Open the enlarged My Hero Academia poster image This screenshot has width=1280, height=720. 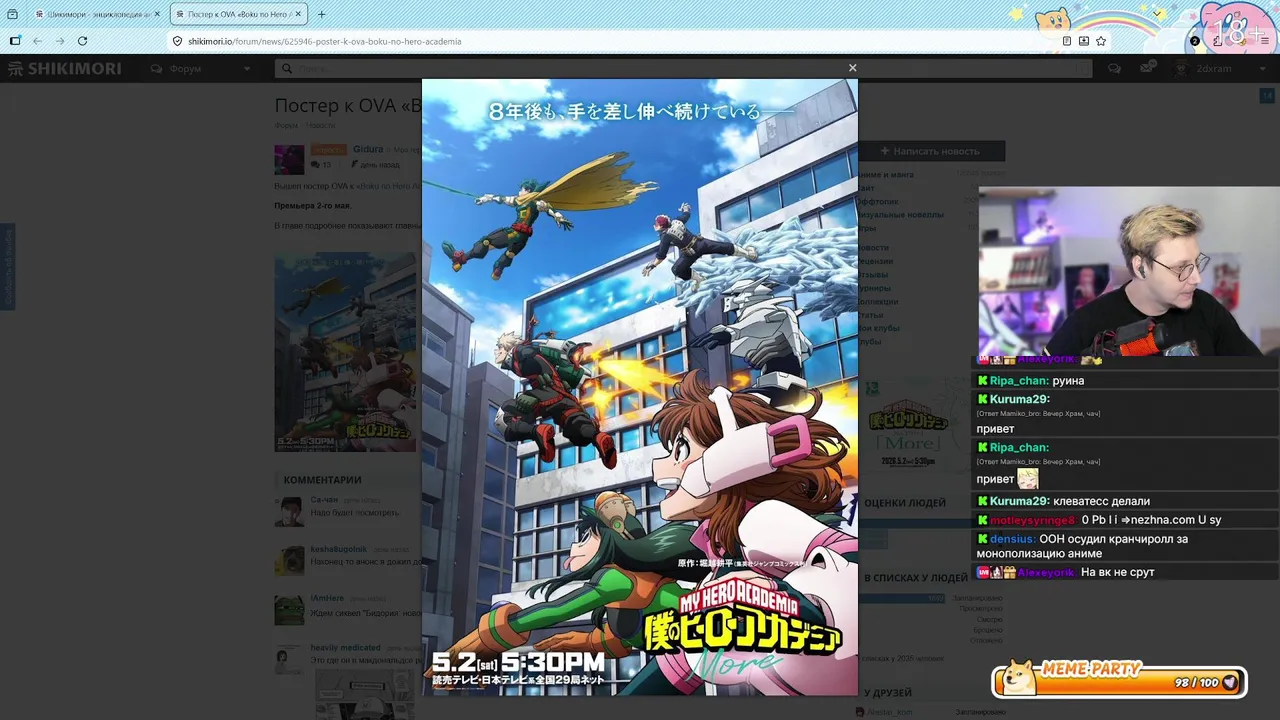pos(640,387)
